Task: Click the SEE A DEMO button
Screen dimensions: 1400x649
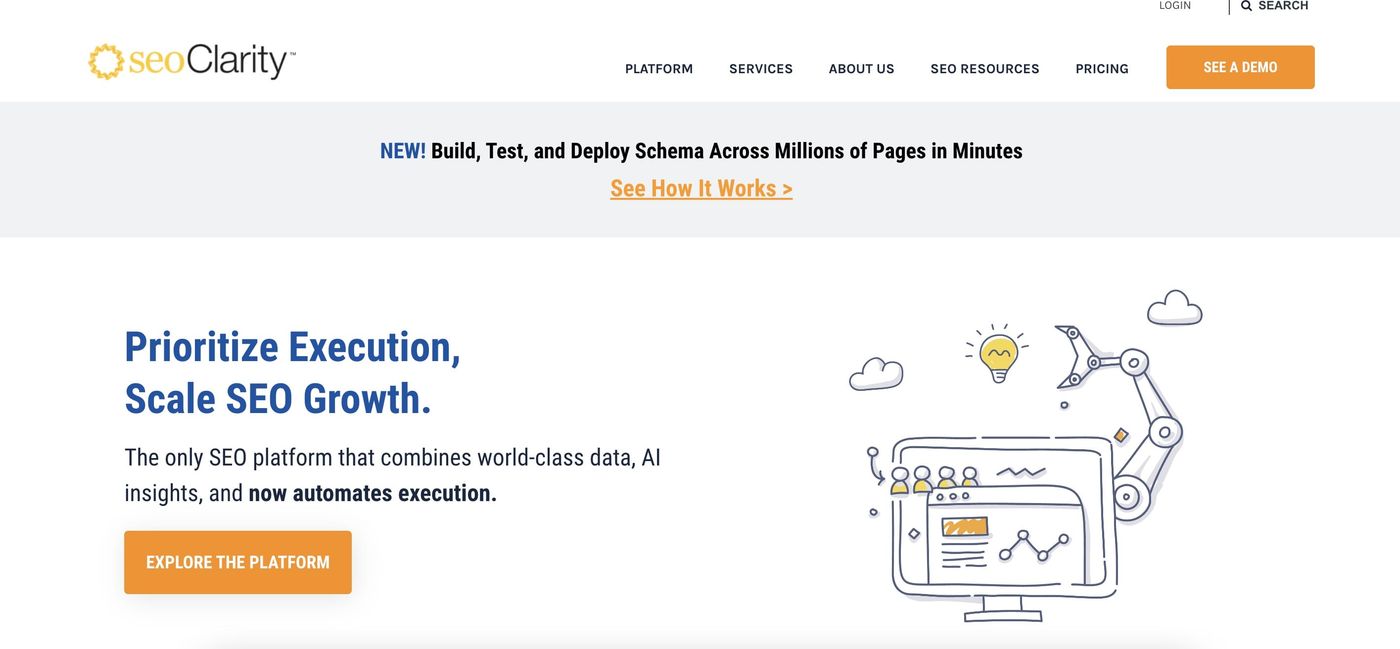Action: (1240, 67)
